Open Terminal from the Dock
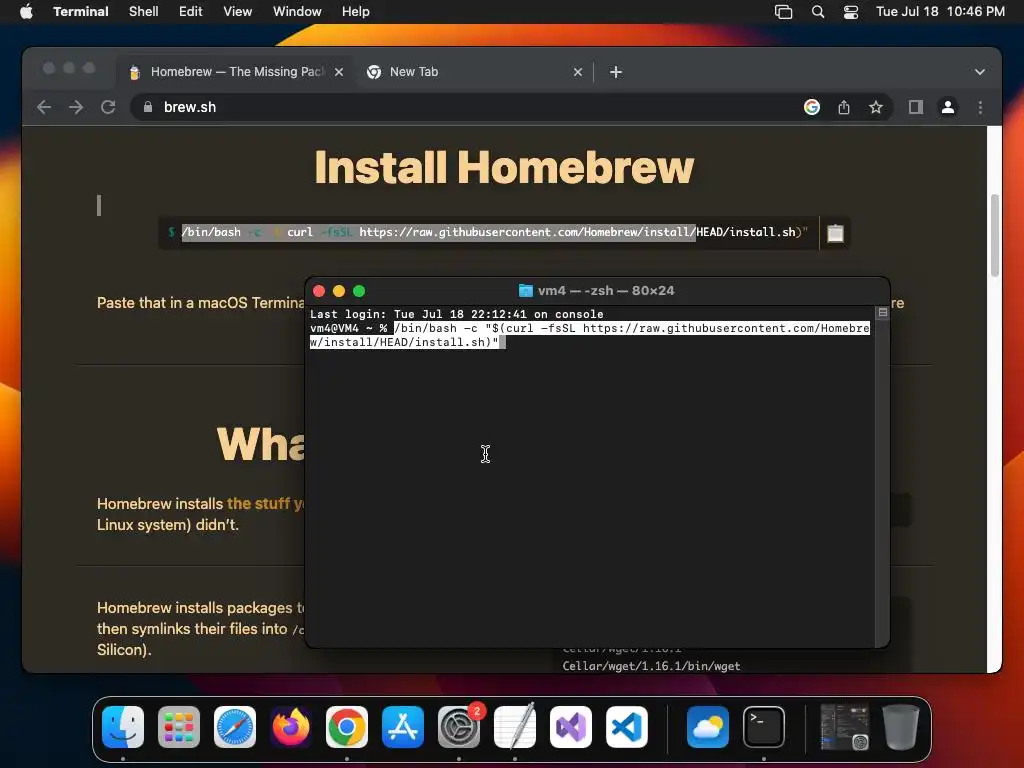 point(764,727)
